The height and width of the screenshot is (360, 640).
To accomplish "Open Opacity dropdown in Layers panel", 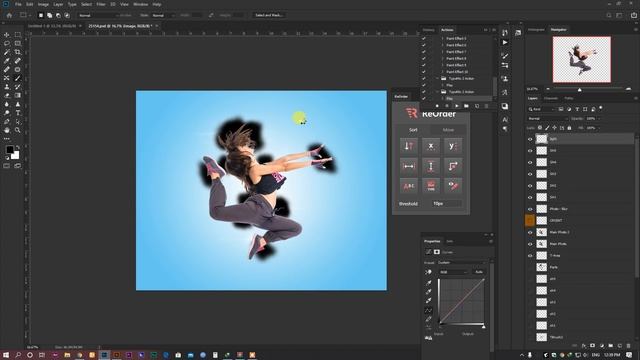I will (598, 119).
